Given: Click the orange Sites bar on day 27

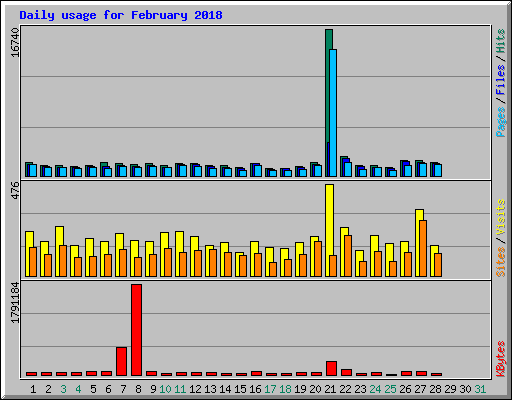Looking at the screenshot, I should [423, 248].
